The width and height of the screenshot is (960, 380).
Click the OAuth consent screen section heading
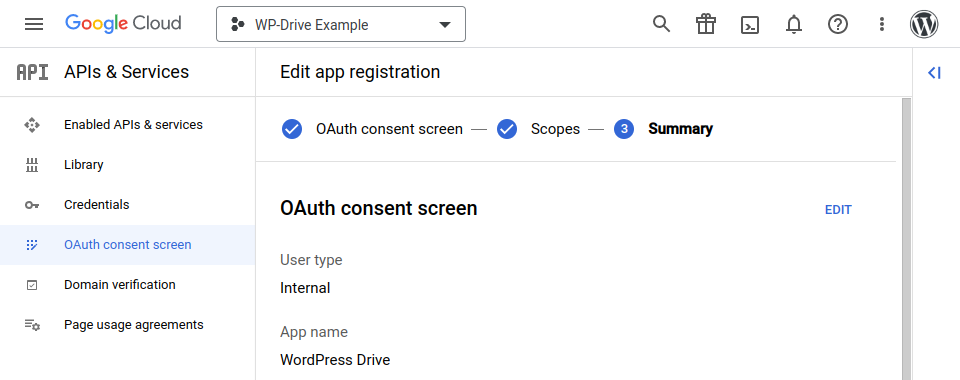tap(379, 209)
